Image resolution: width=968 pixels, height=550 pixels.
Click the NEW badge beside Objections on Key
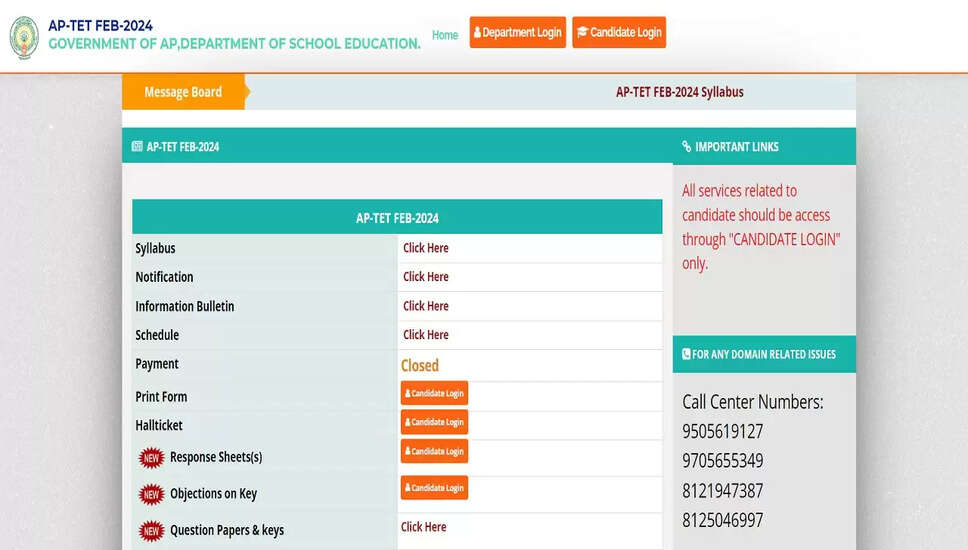click(151, 494)
